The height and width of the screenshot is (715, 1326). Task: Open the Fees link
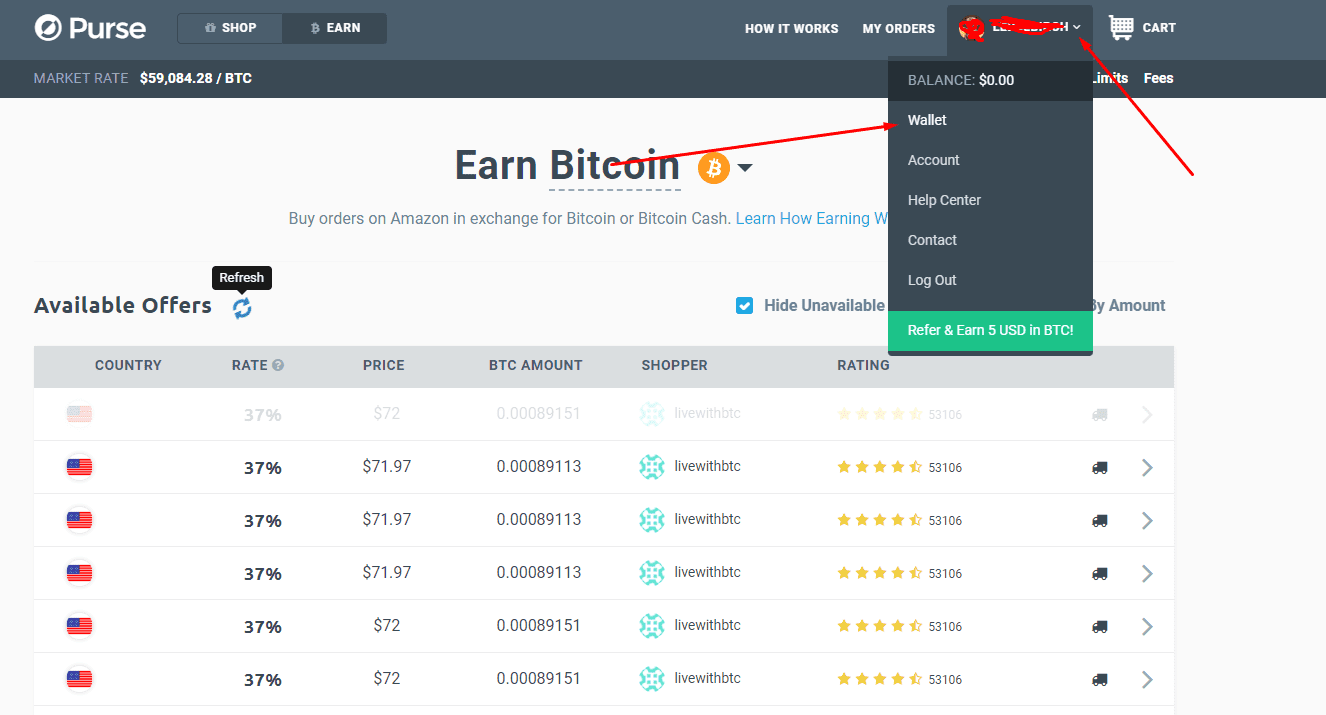coord(1159,78)
